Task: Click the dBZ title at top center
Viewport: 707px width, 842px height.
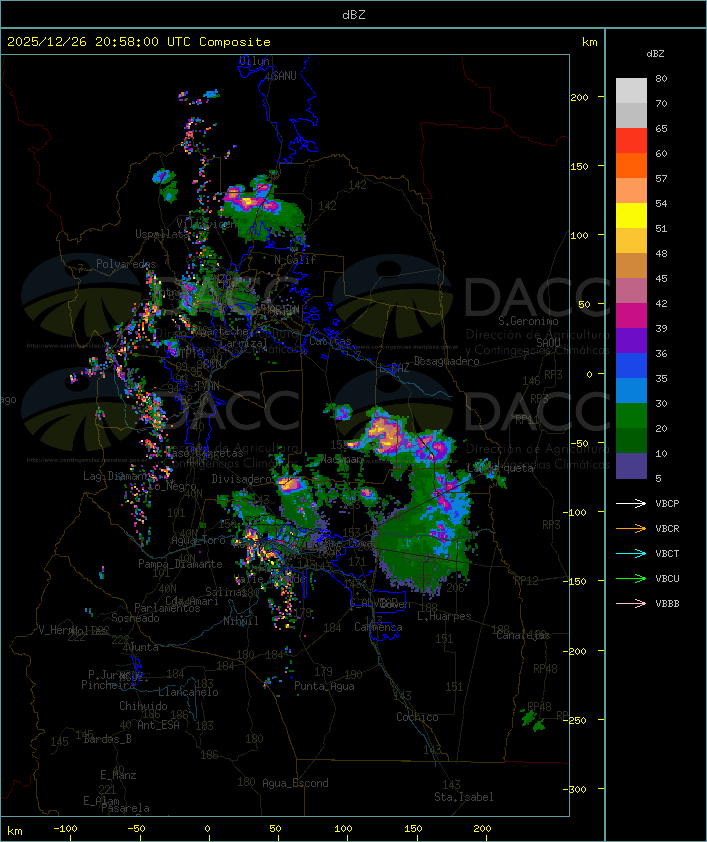Action: click(354, 15)
